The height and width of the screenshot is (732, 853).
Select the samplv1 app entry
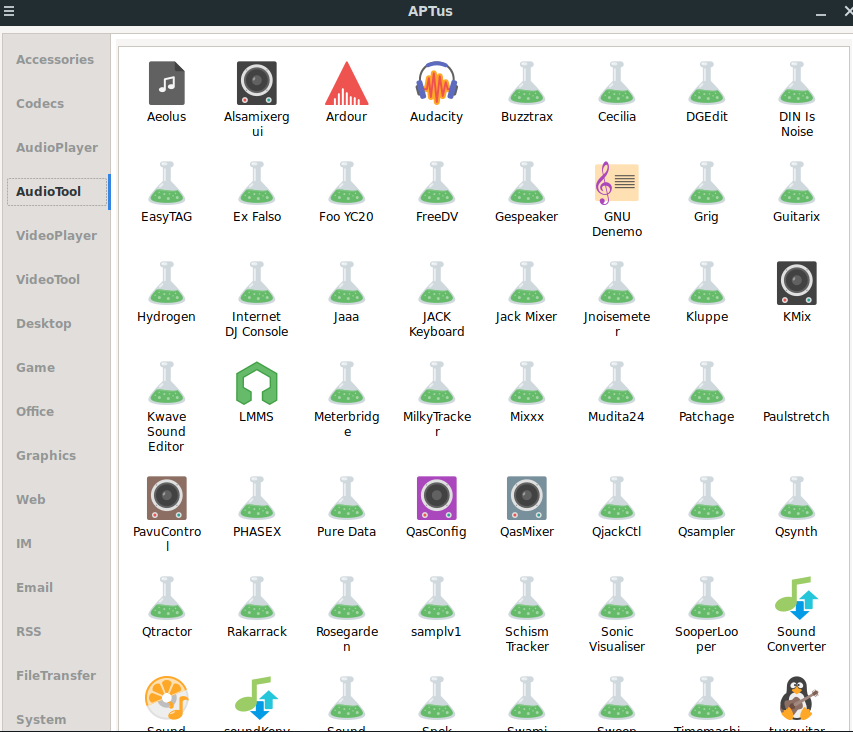click(x=436, y=607)
